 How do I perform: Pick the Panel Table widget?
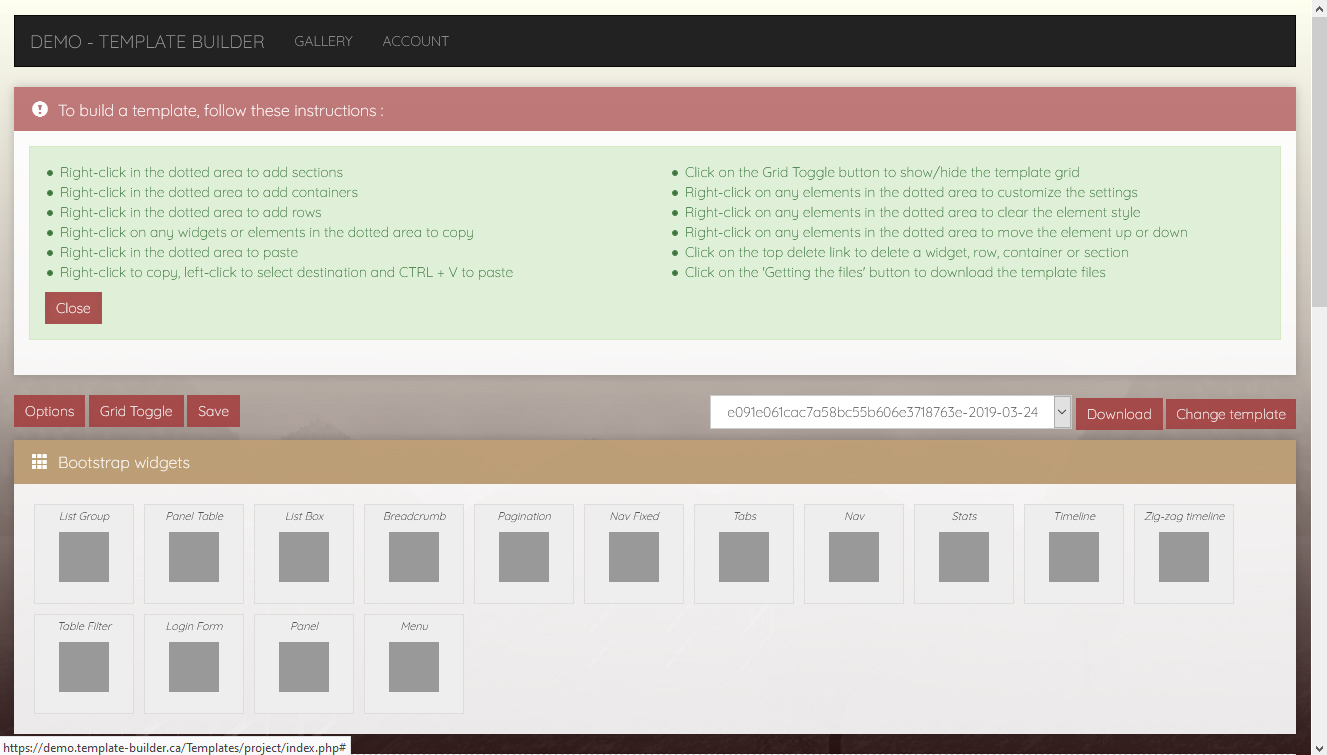pyautogui.click(x=194, y=554)
